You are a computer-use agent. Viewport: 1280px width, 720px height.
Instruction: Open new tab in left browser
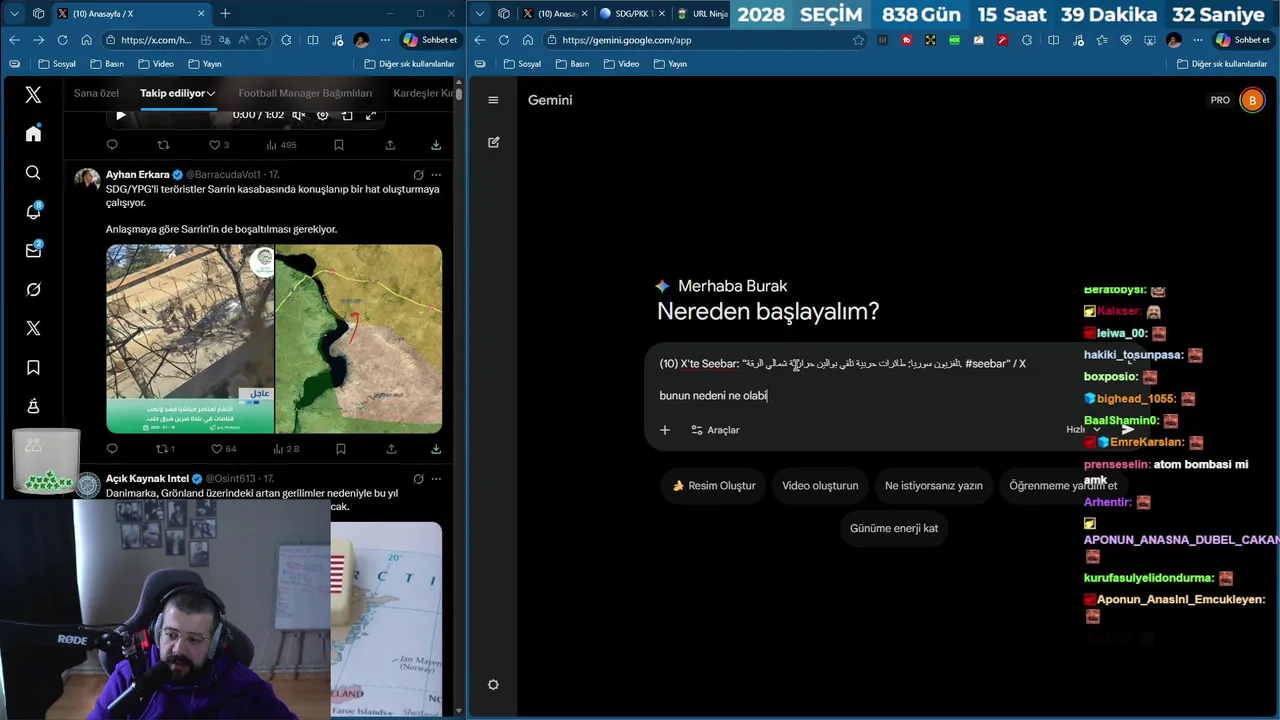pyautogui.click(x=225, y=13)
